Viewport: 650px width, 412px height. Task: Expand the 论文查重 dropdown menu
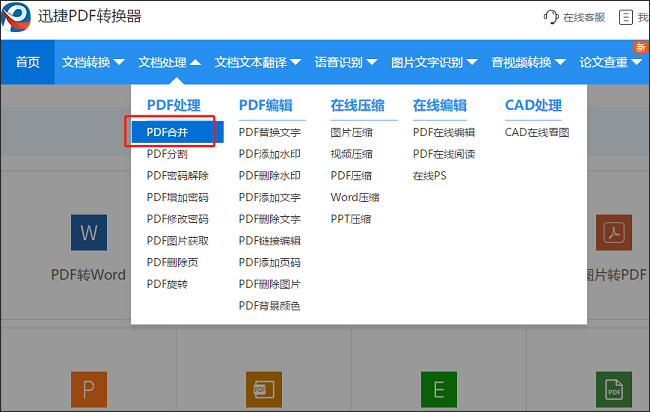coord(611,62)
